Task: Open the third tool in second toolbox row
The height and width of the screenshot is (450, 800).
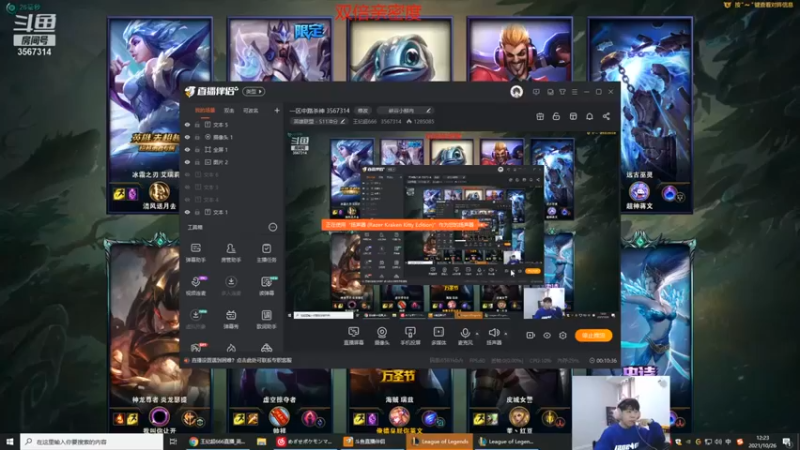Action: tap(266, 286)
